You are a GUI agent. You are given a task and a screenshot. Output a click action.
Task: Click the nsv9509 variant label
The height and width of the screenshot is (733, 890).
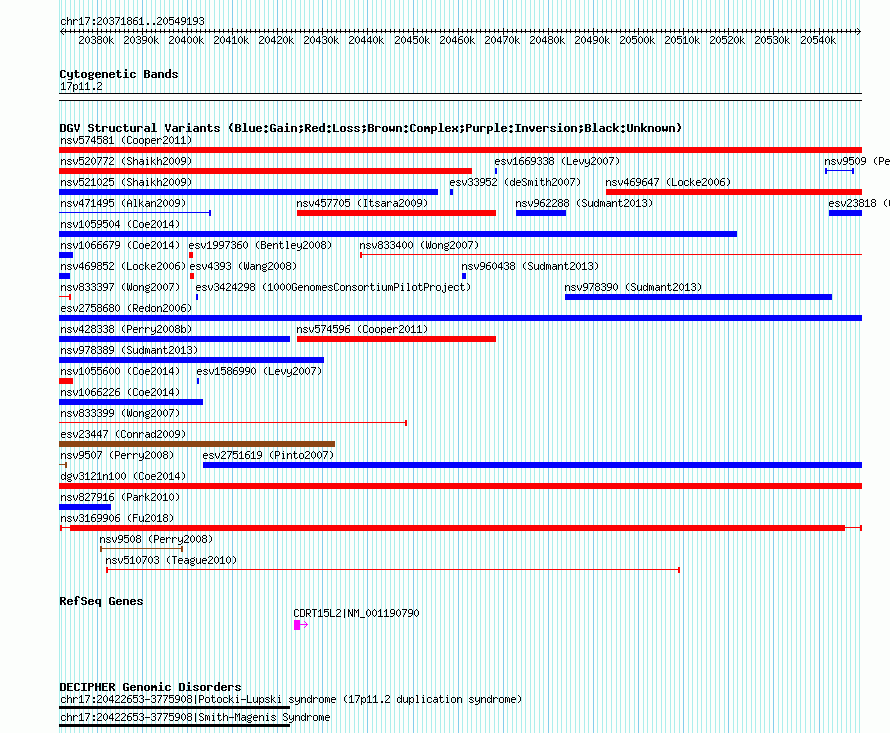[857, 161]
